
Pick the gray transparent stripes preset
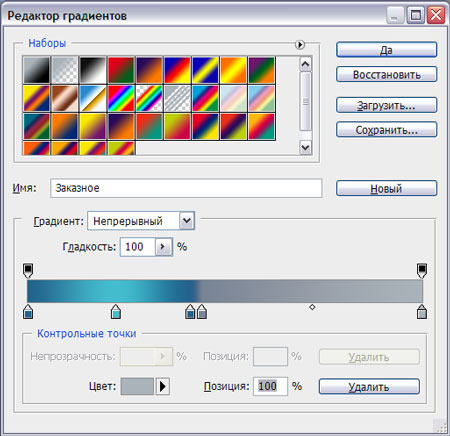(177, 98)
